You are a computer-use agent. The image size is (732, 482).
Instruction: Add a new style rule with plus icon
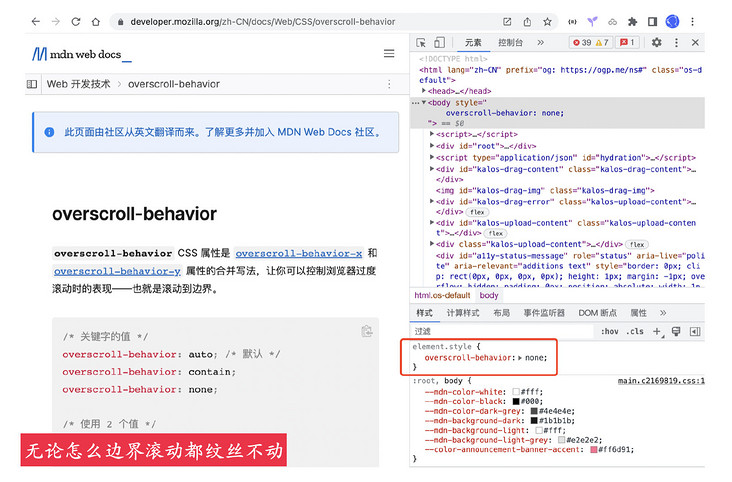coord(657,331)
